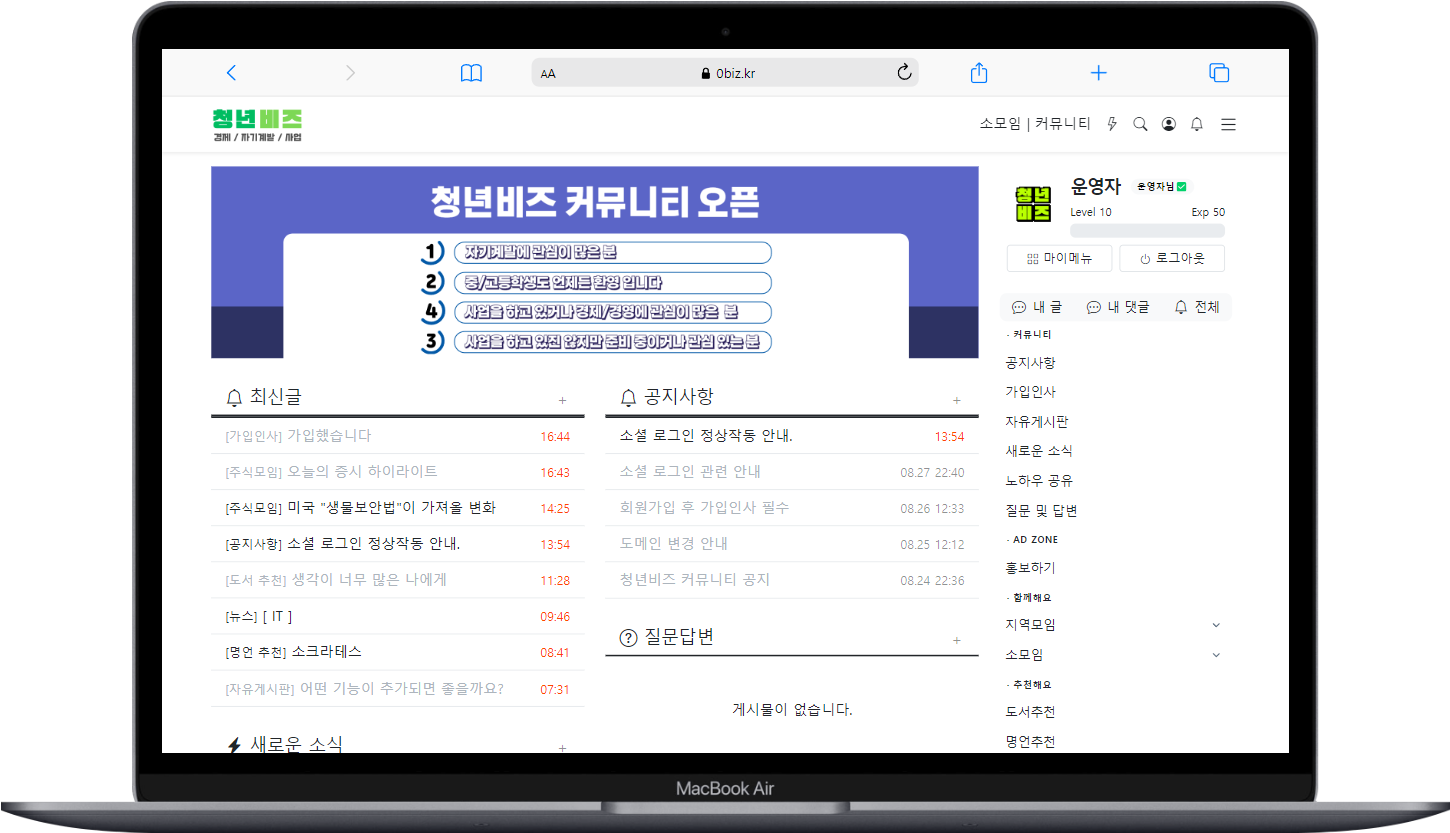
Task: Click the lightning bolt icon in the header
Action: [x=1111, y=124]
